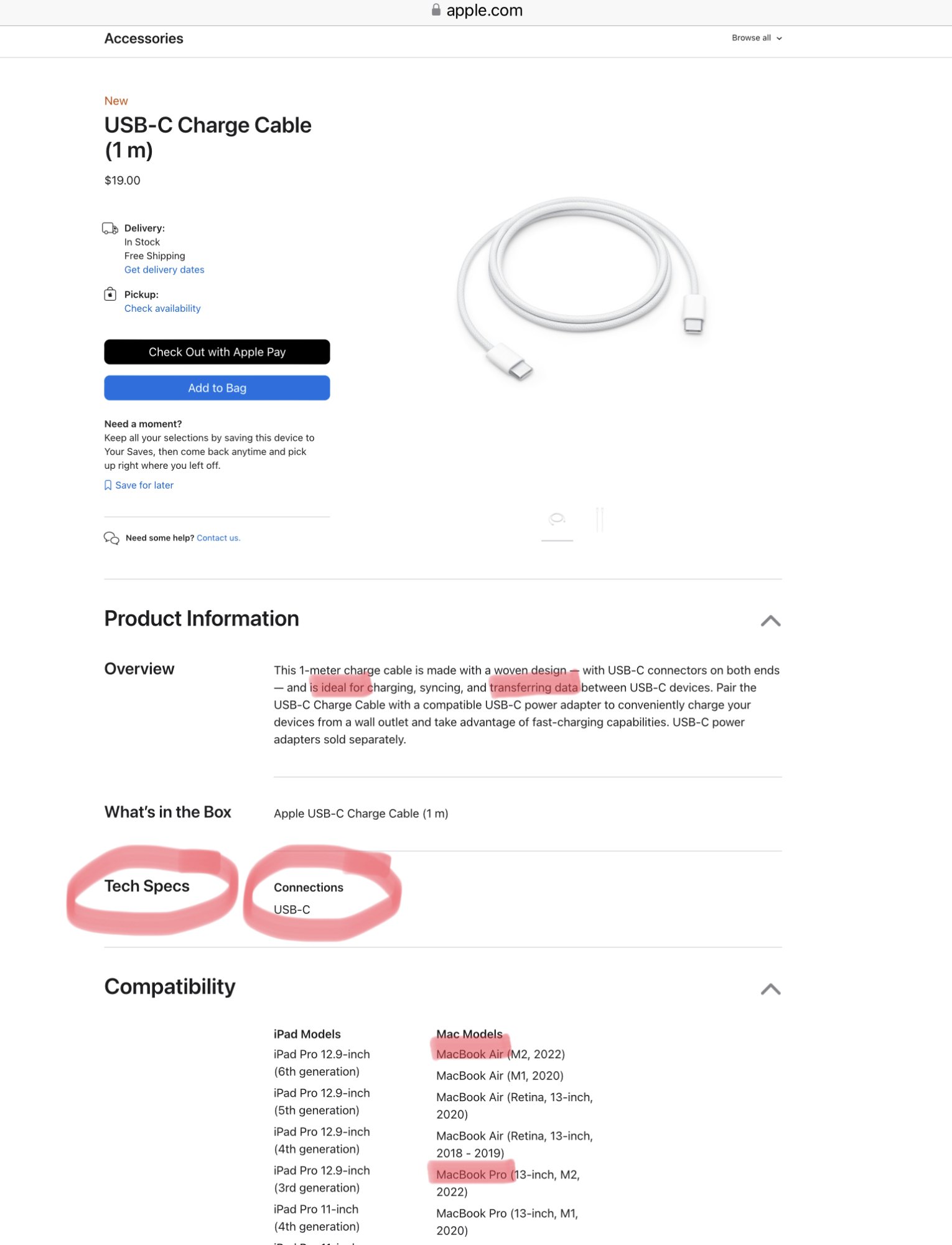
Task: Open the Accessories navigation heading
Action: (144, 39)
